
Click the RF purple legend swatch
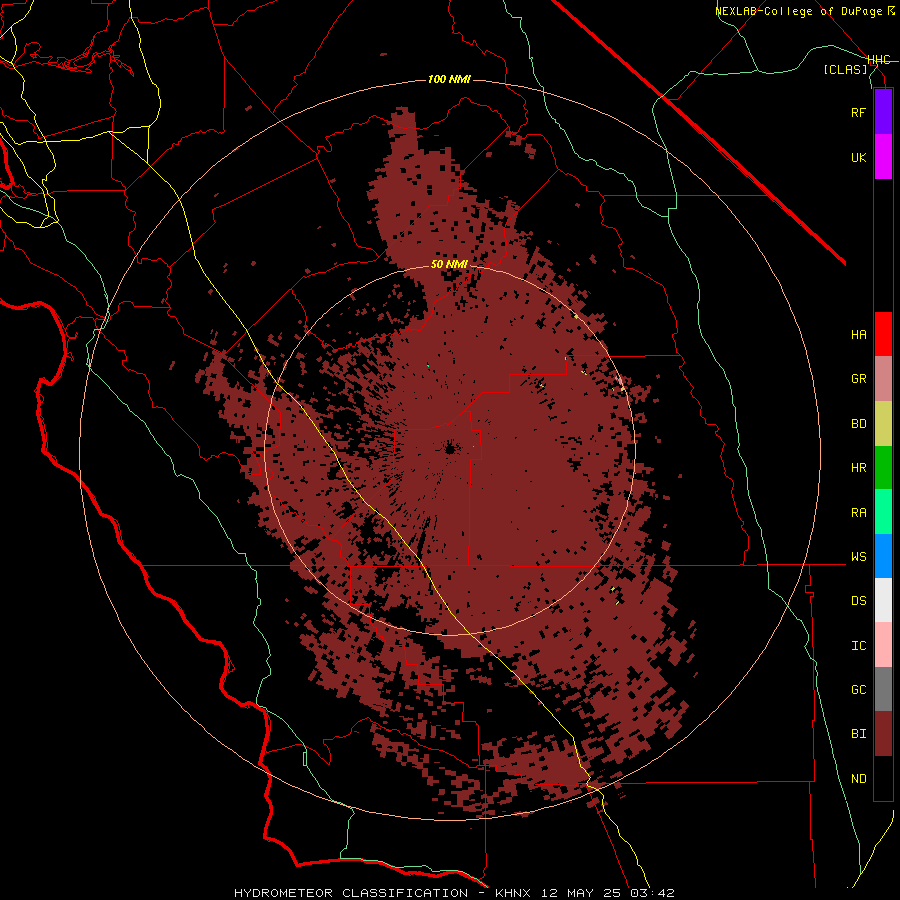tap(883, 112)
